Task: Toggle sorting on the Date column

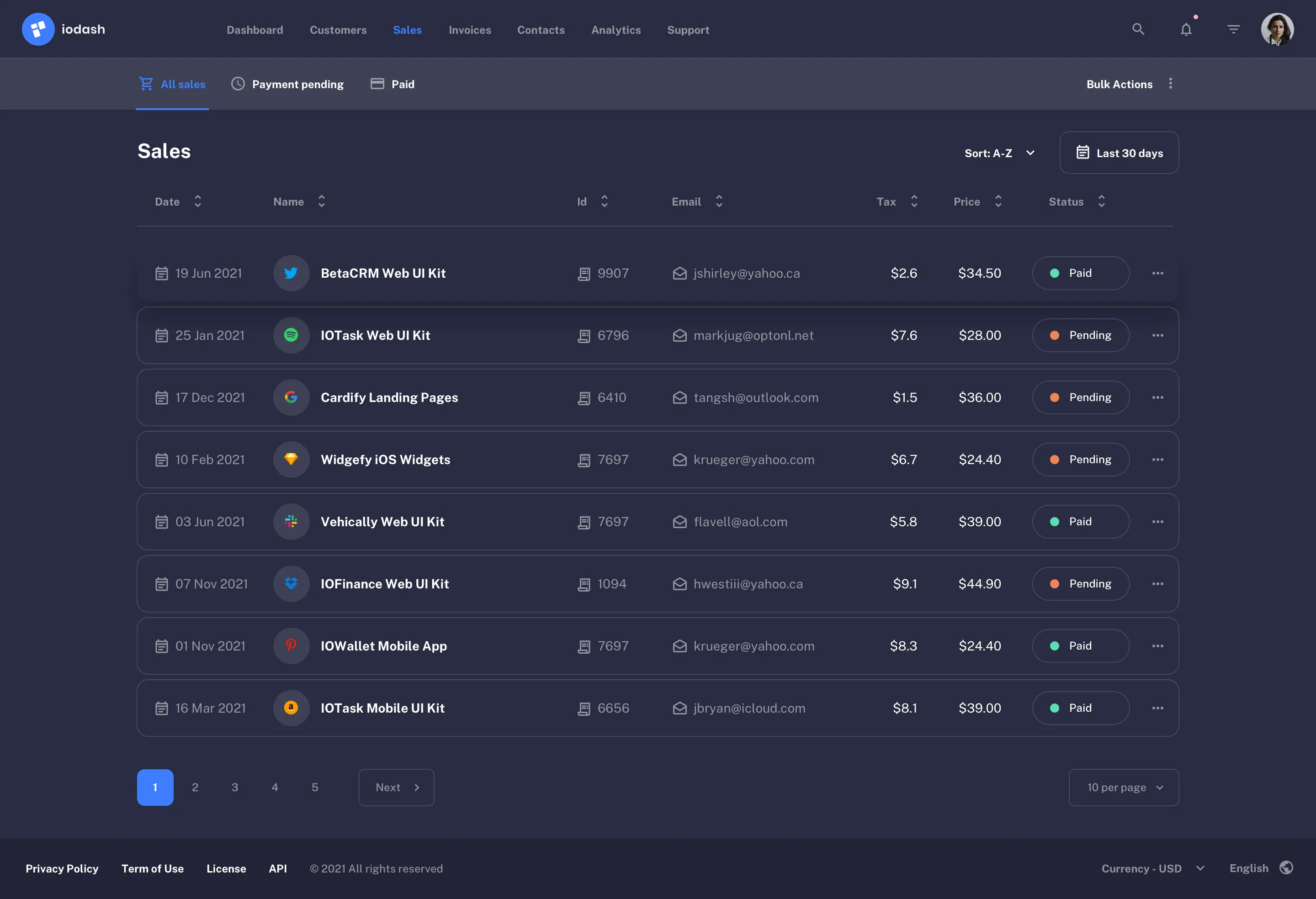Action: tap(197, 201)
